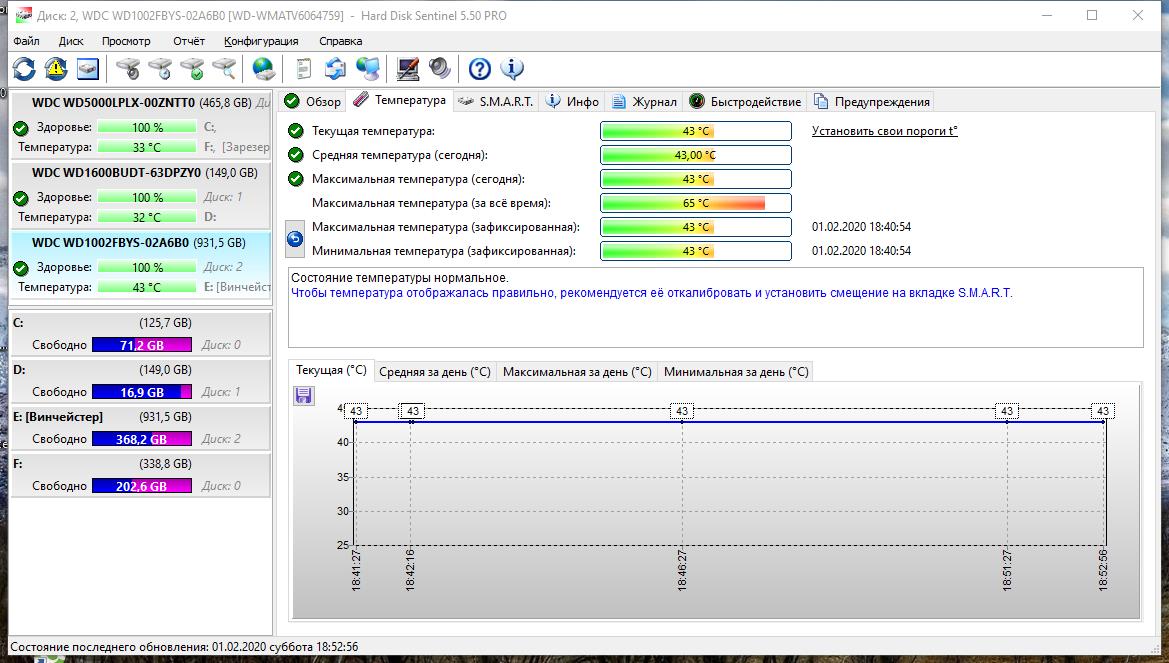The image size is (1169, 663).
Task: Click the globe with disk toolbar icon
Action: pyautogui.click(x=264, y=69)
